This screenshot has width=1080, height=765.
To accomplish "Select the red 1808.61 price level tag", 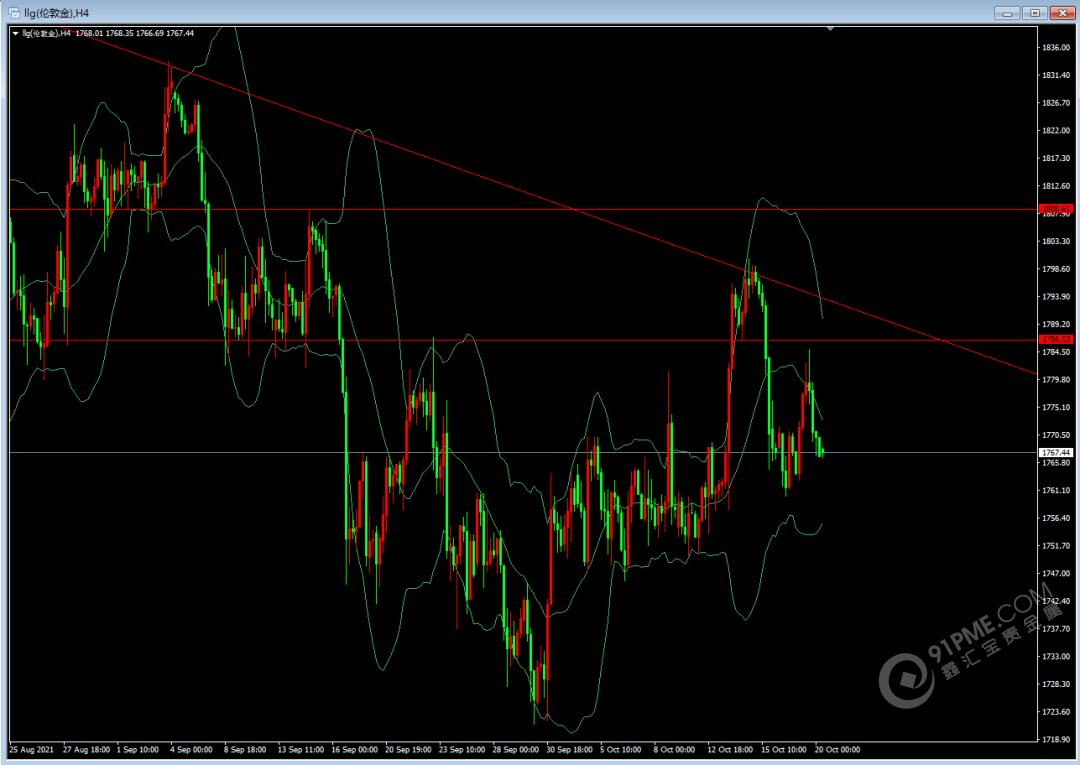I will pos(1056,209).
